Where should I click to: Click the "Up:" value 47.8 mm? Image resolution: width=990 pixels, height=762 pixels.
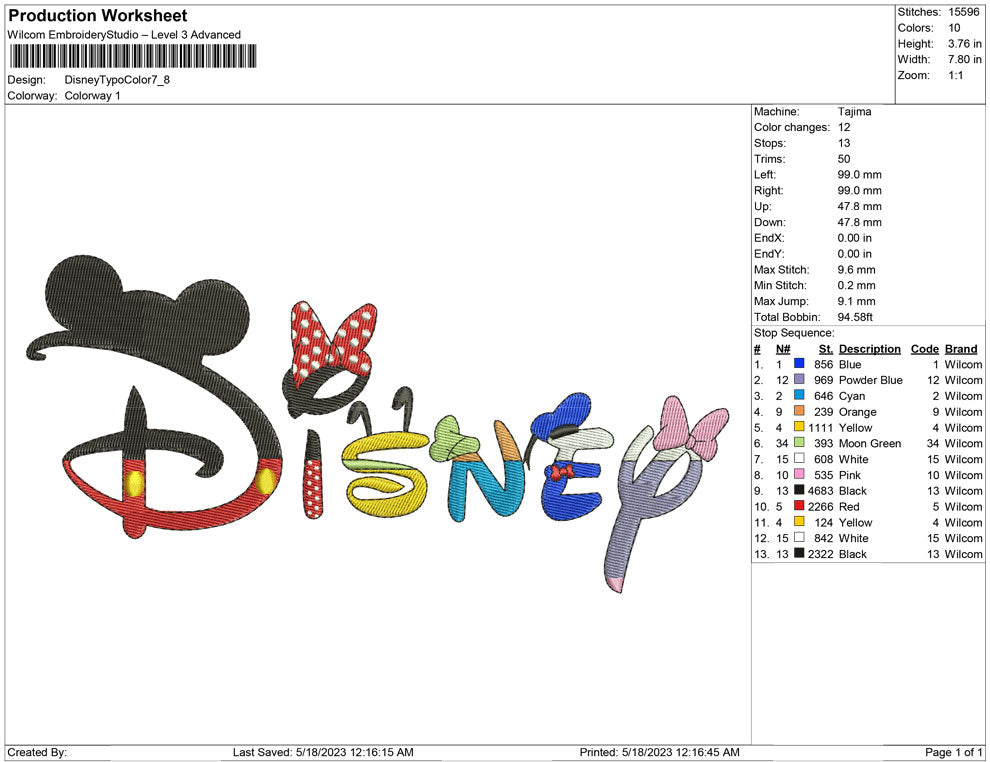pyautogui.click(x=859, y=206)
